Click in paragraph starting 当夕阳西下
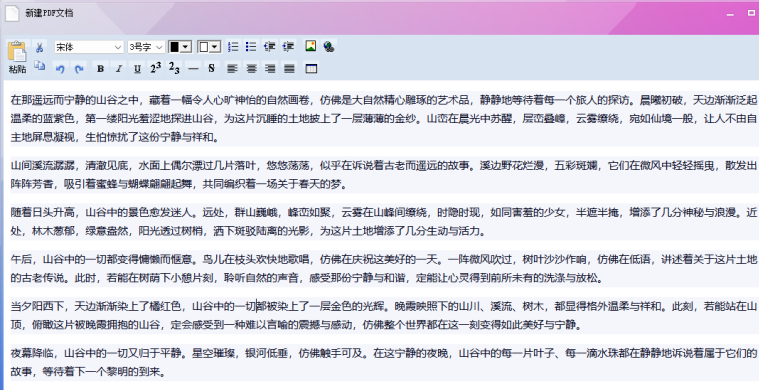Image resolution: width=760 pixels, height=391 pixels. (383, 315)
